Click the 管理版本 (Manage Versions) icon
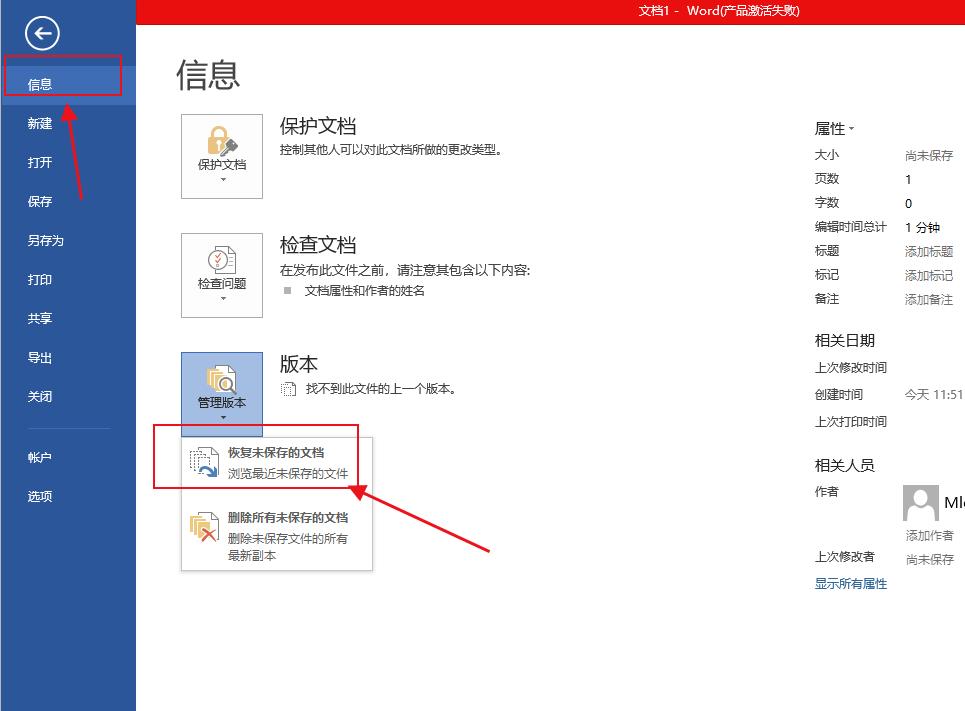 pos(221,383)
